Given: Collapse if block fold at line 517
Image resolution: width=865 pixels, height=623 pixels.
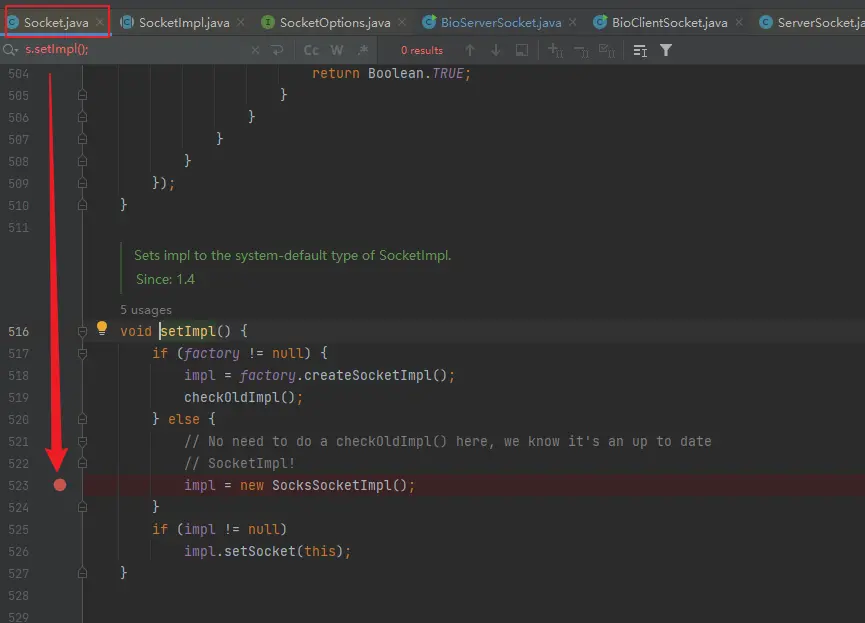Looking at the screenshot, I should (x=82, y=353).
